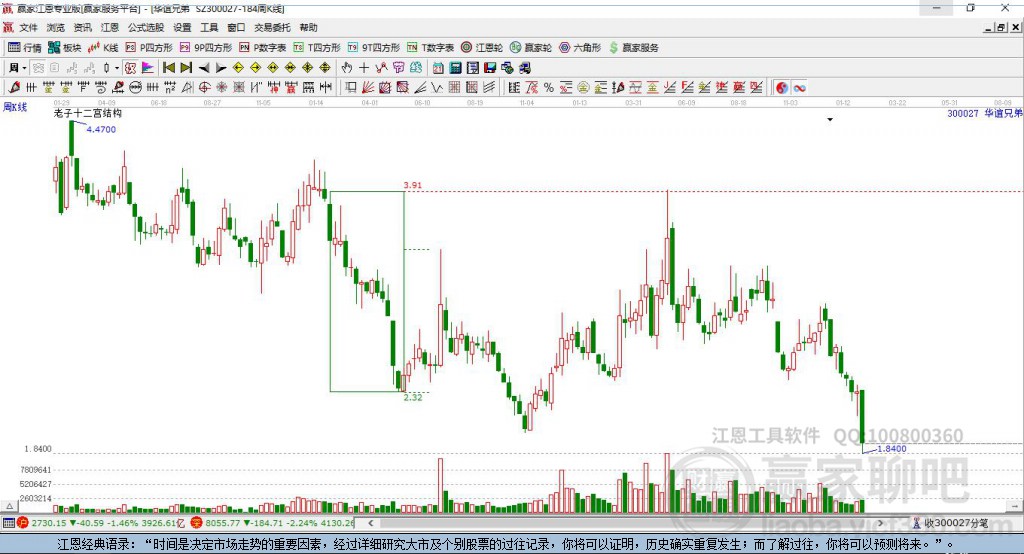Image resolution: width=1024 pixels, height=554 pixels.
Task: Step chart left with black arrow
Action: (x=204, y=68)
